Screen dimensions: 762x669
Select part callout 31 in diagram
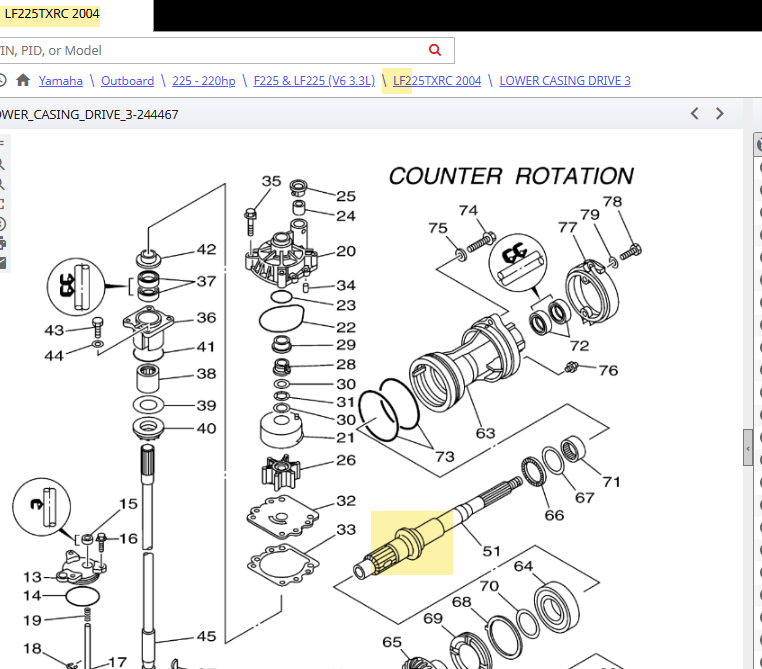point(346,402)
